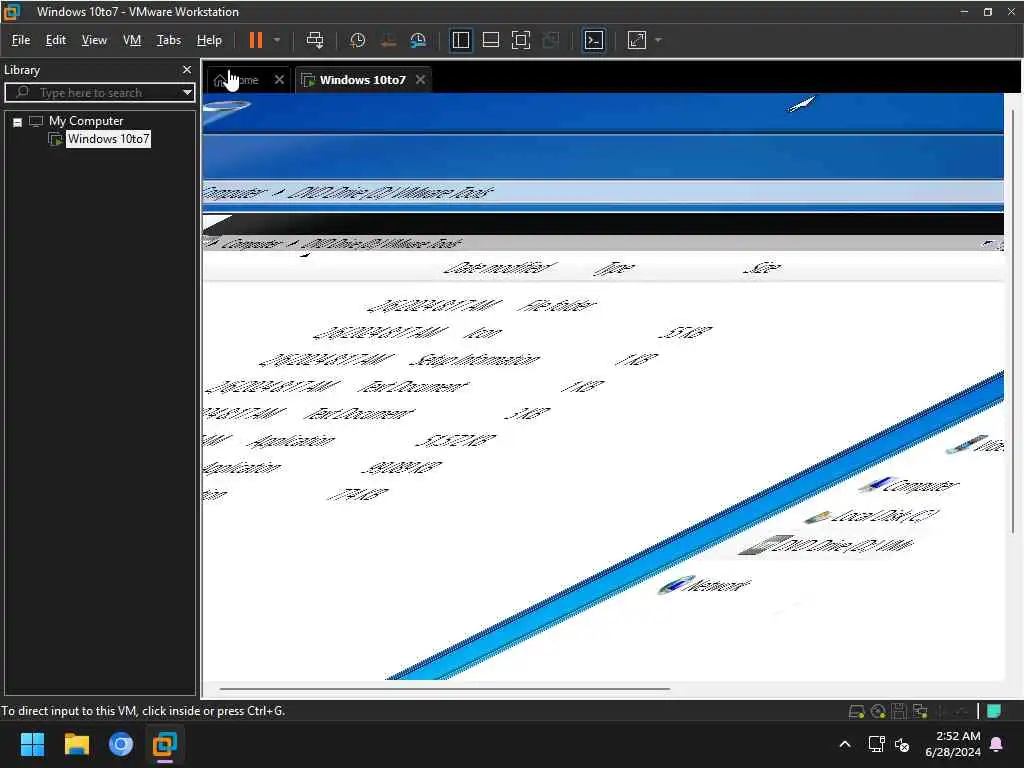Open the Edit menu
The height and width of the screenshot is (768, 1024).
pyautogui.click(x=56, y=40)
